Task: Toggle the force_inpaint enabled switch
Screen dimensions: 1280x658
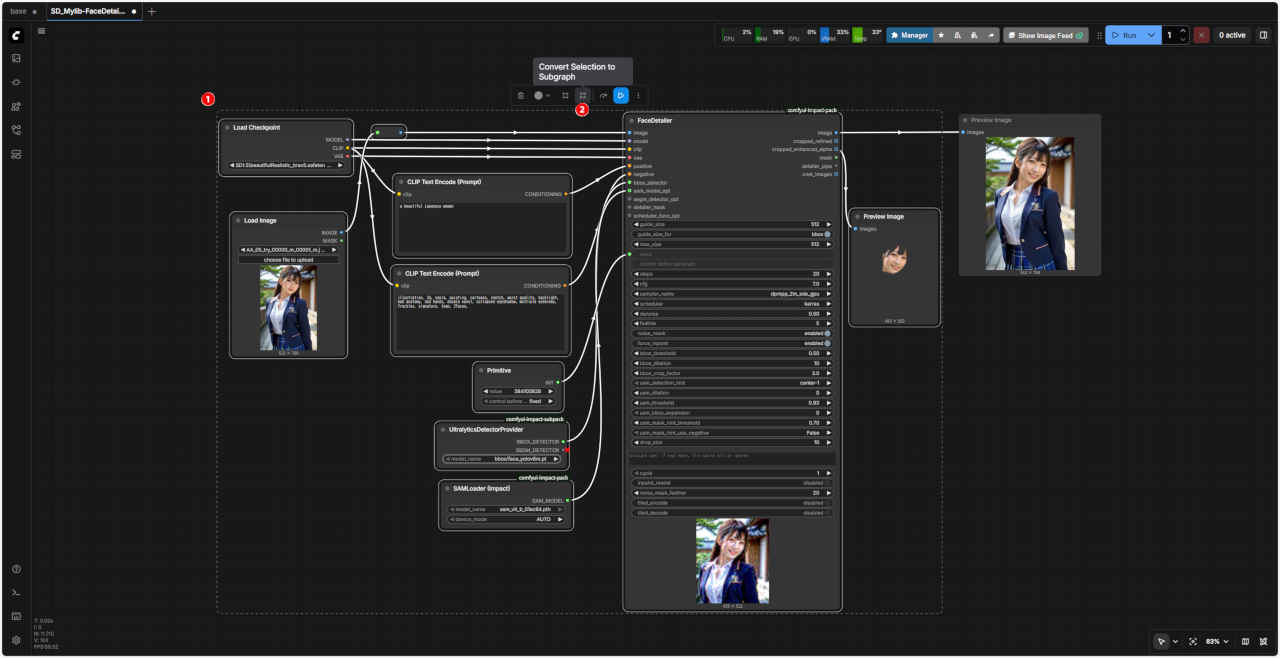Action: pyautogui.click(x=827, y=343)
